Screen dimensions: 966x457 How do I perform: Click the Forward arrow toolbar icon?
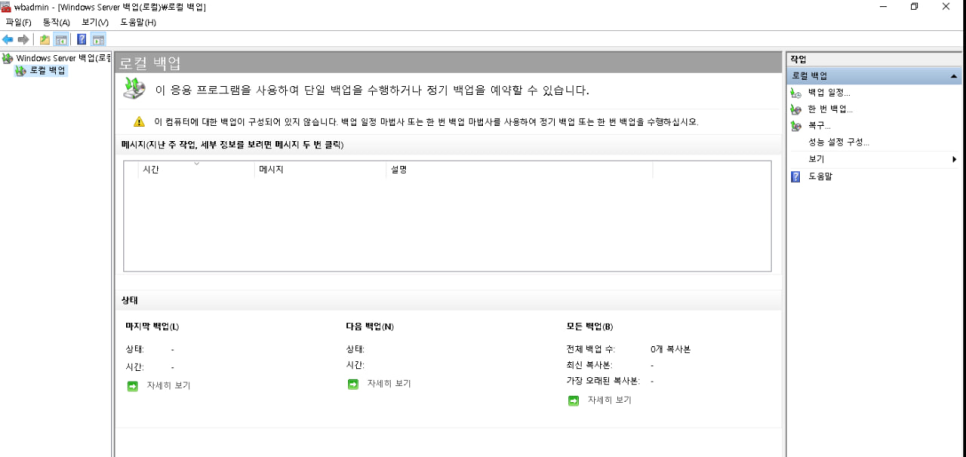tap(23, 40)
